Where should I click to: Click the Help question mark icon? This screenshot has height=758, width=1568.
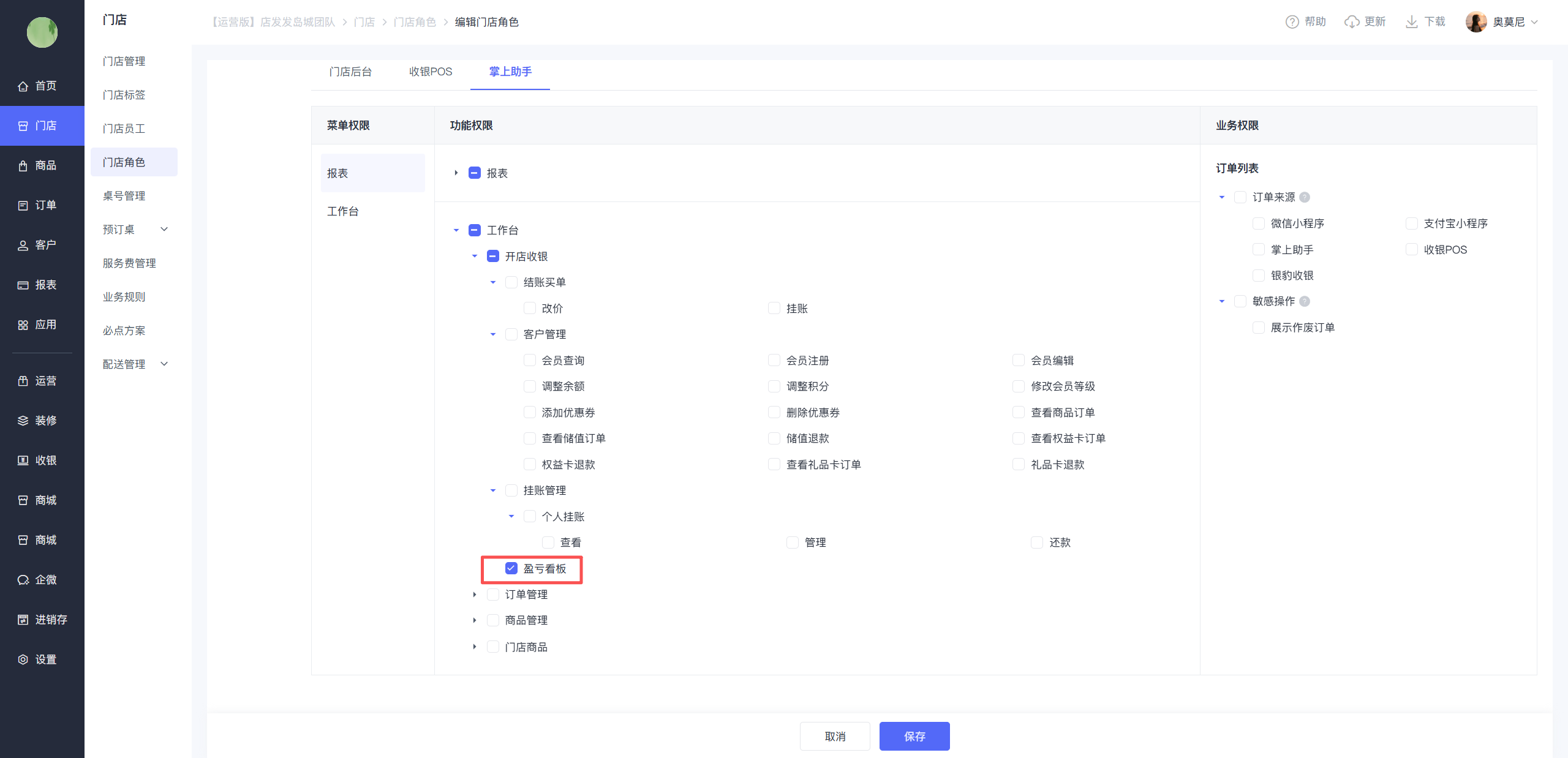[x=1292, y=22]
